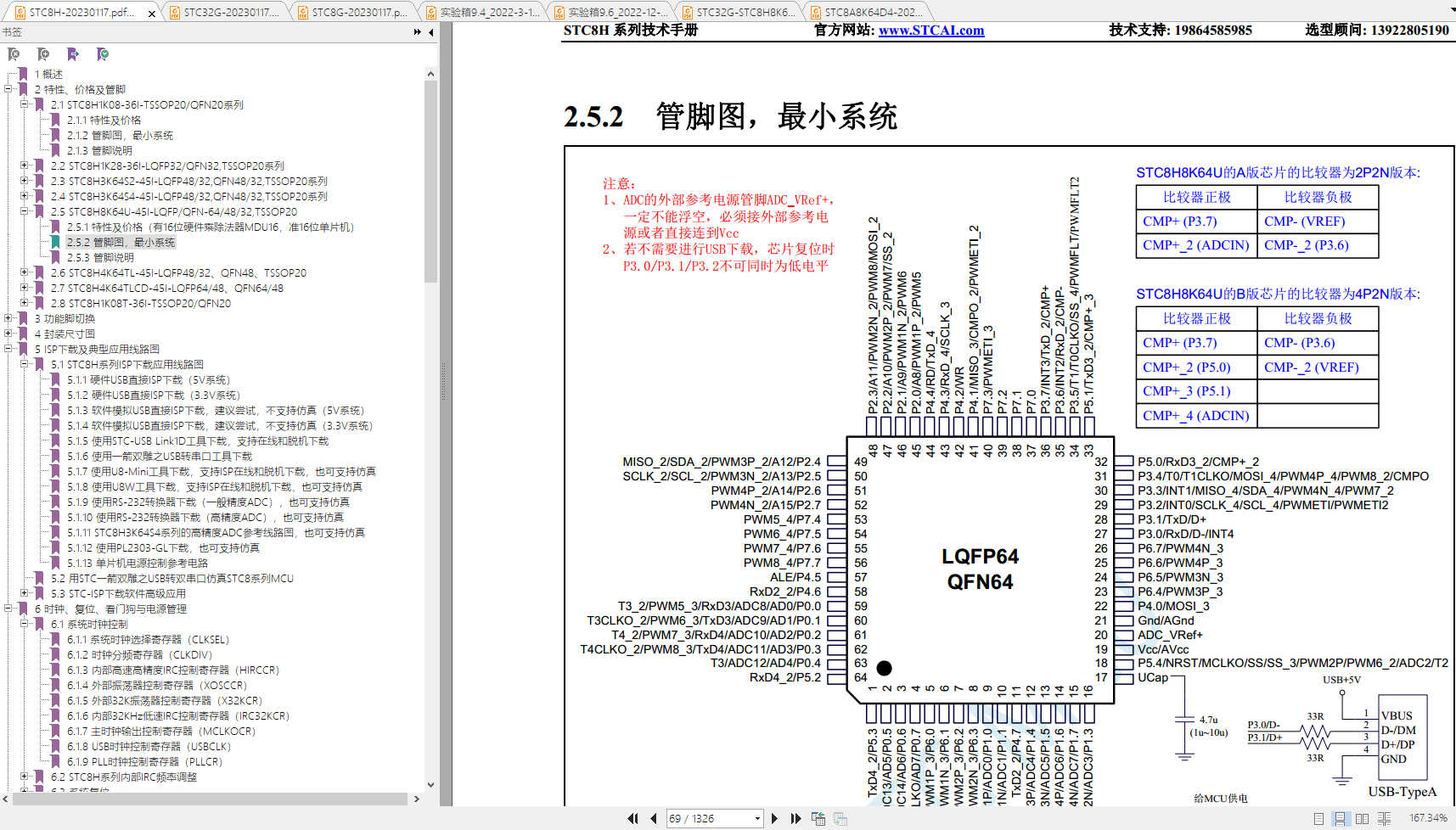Click scroll-down arrow of the bookmarks list
This screenshot has width=1456, height=830.
tap(430, 785)
